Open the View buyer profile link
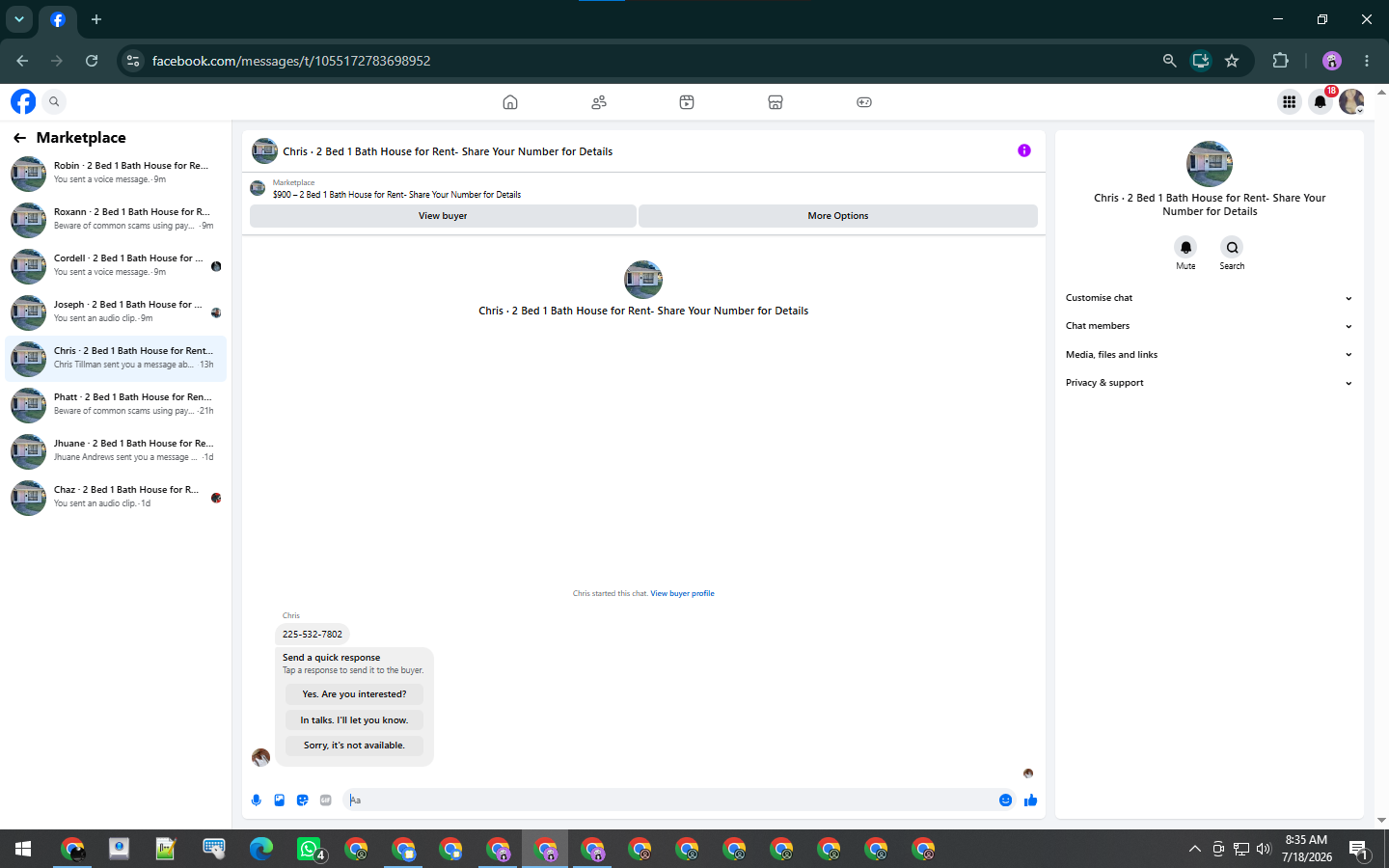The height and width of the screenshot is (868, 1389). (682, 594)
